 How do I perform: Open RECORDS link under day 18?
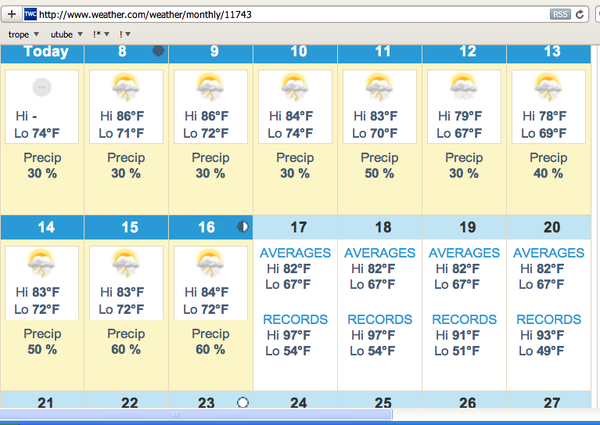(x=380, y=319)
